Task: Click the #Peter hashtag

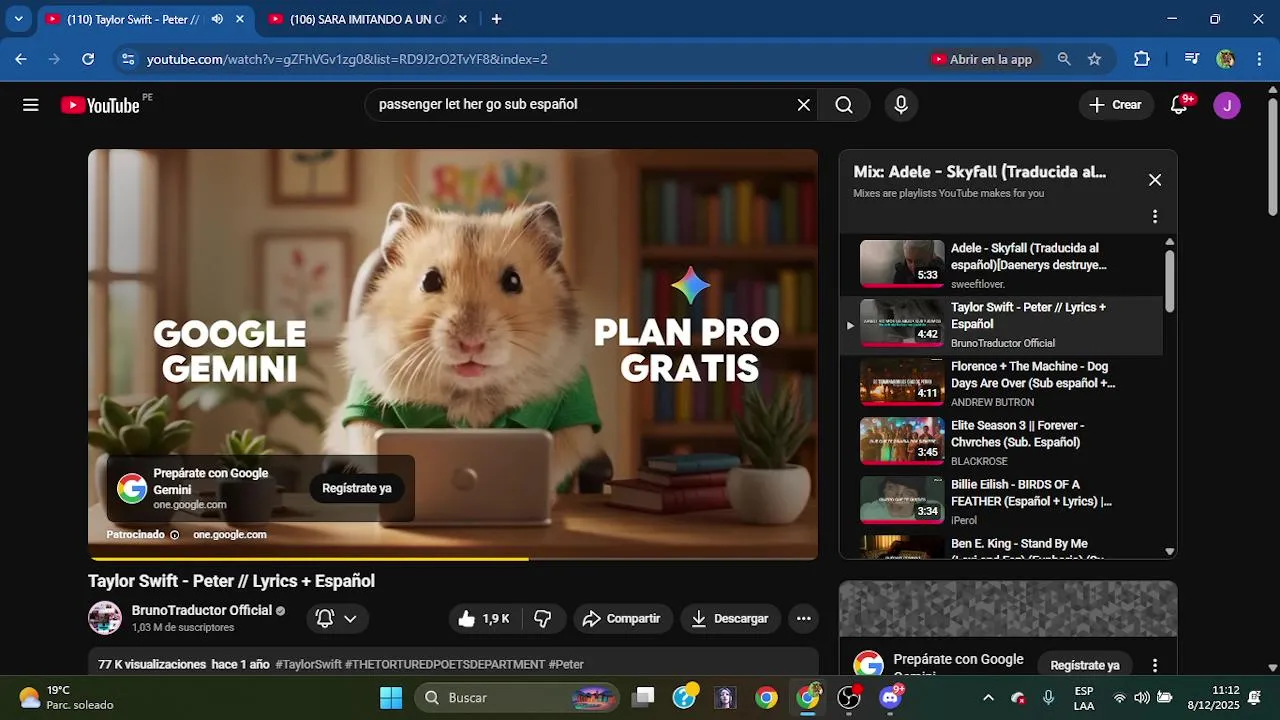Action: tap(566, 665)
